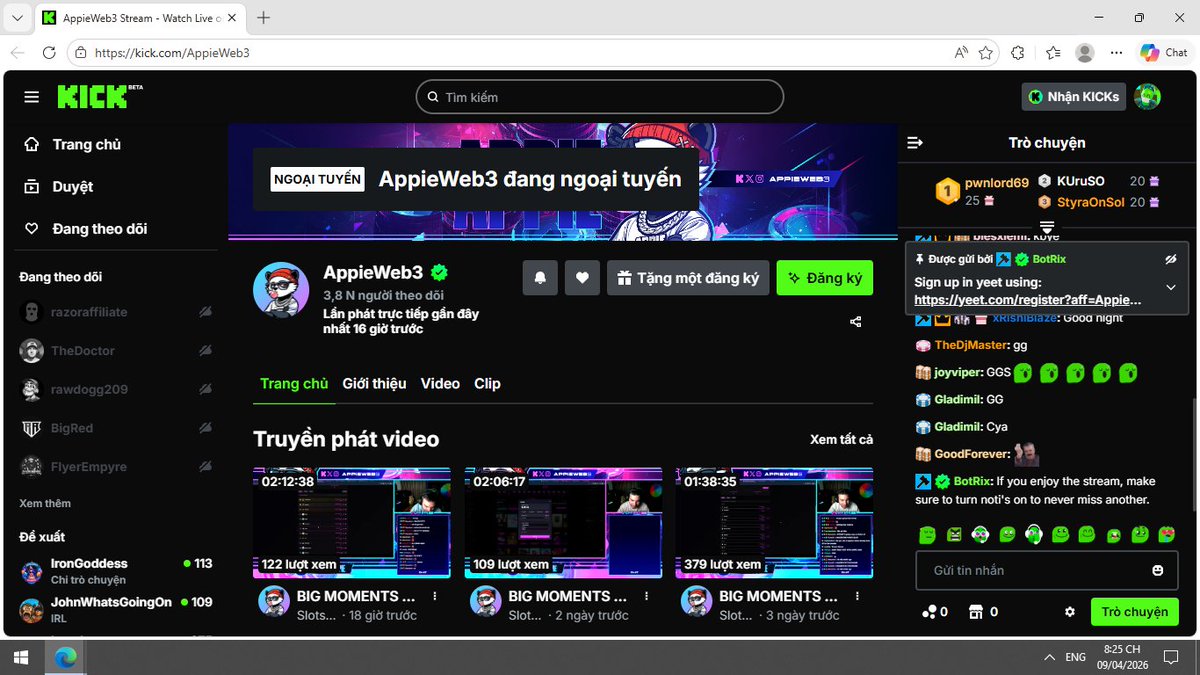
Task: Open a new browser tab
Action: coord(264,18)
